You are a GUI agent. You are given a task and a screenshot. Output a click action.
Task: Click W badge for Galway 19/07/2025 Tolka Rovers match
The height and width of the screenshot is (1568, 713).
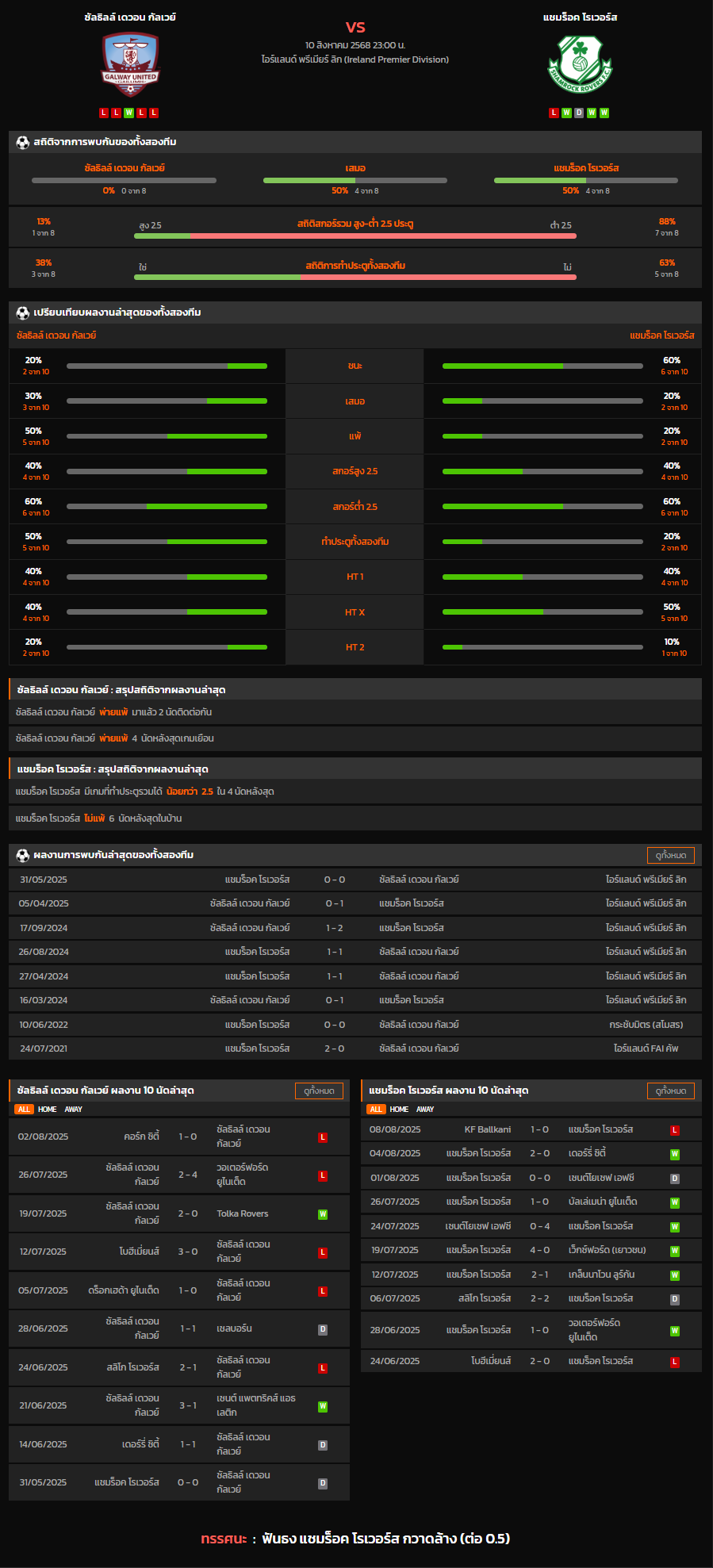tap(323, 1214)
